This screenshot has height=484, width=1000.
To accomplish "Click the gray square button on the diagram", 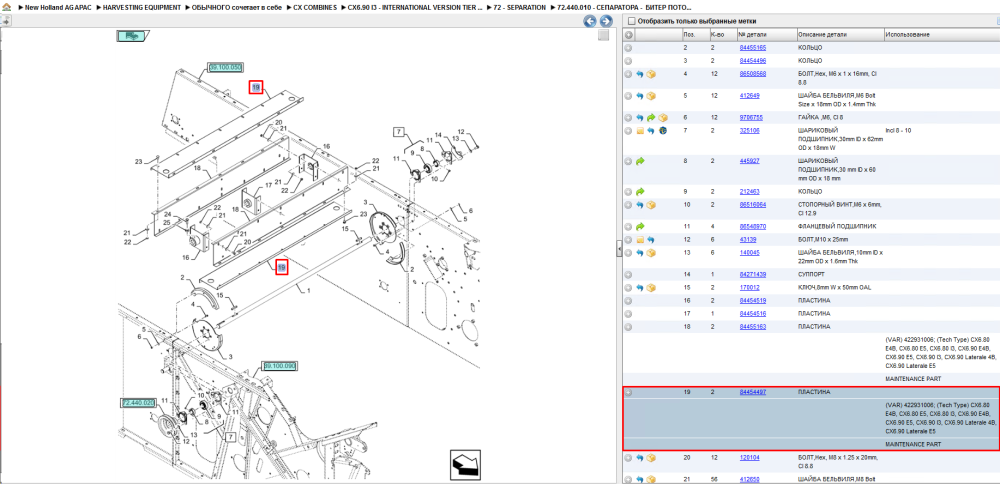I will click(x=603, y=35).
